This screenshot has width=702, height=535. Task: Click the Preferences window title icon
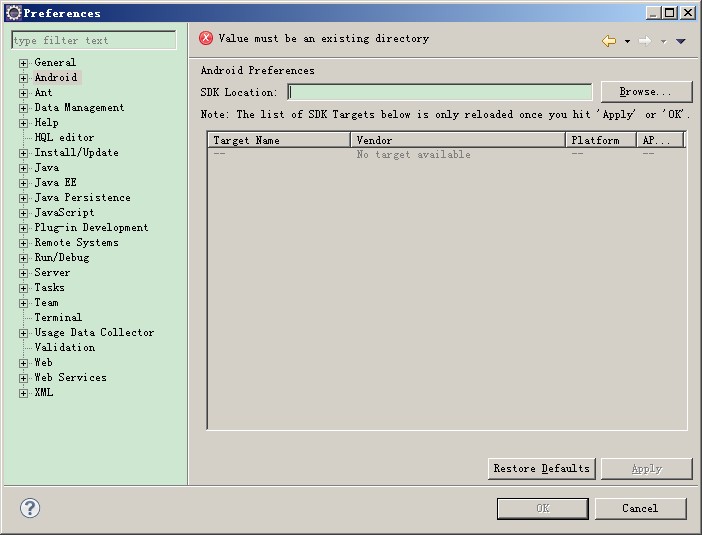click(13, 13)
